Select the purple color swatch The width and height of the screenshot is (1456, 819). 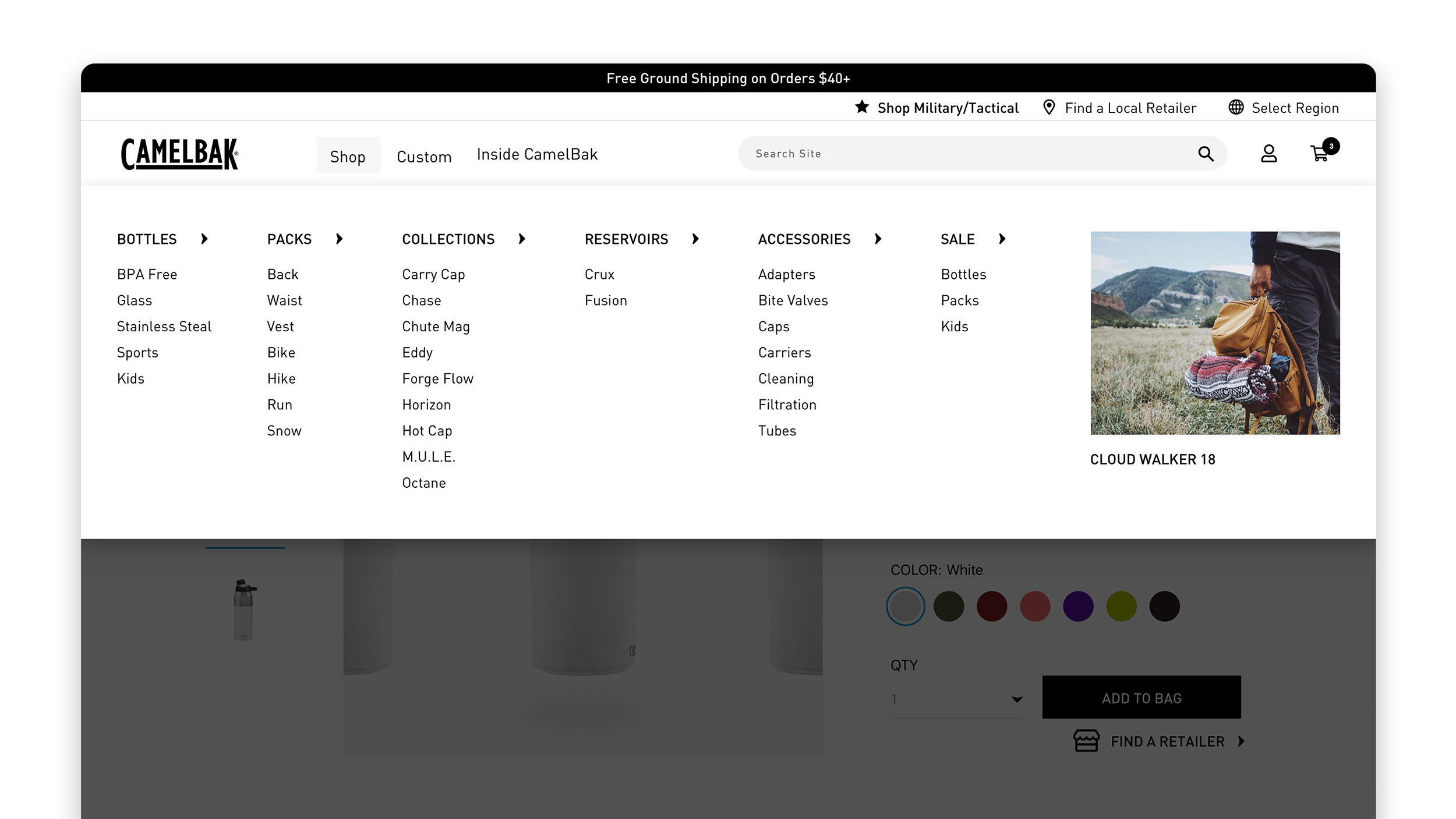click(x=1078, y=607)
